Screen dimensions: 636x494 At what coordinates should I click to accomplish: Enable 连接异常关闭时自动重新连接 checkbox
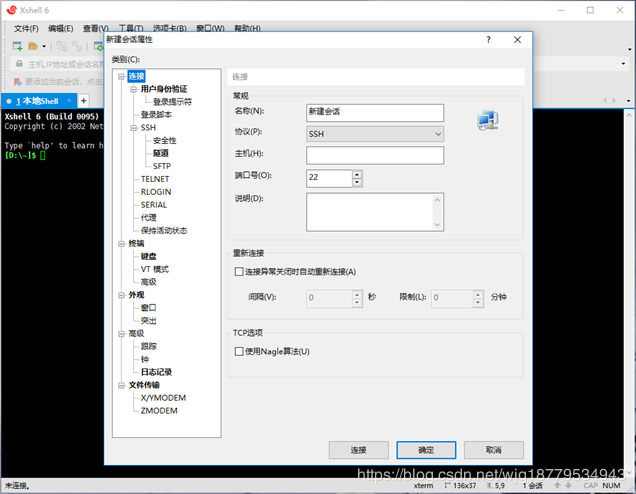239,271
